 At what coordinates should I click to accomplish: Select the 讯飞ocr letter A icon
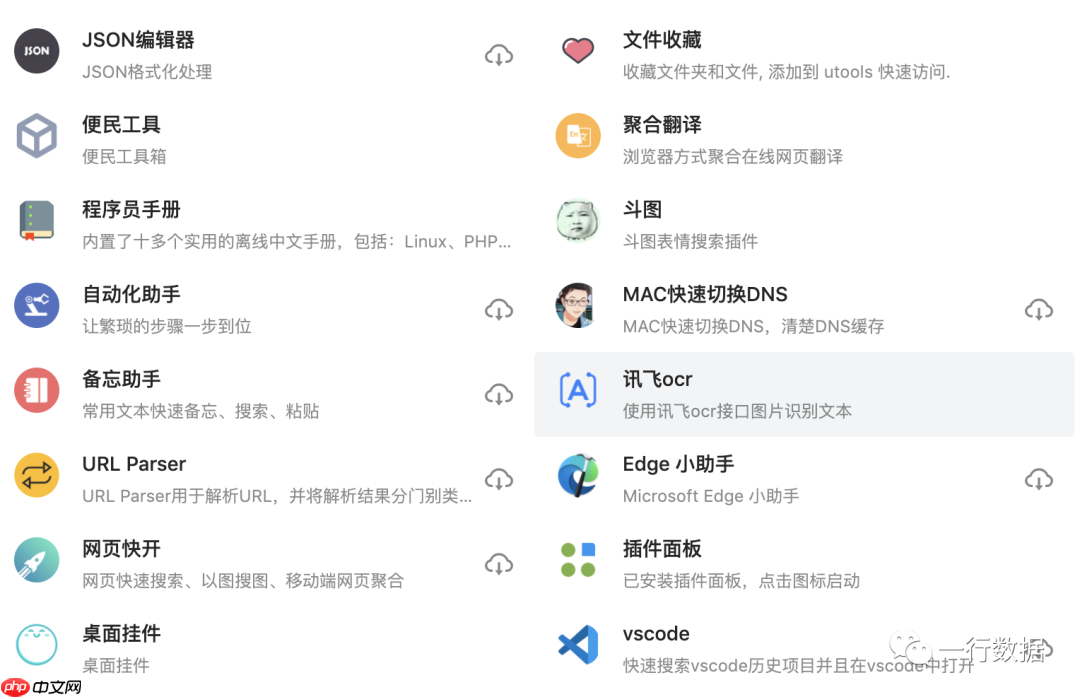578,390
